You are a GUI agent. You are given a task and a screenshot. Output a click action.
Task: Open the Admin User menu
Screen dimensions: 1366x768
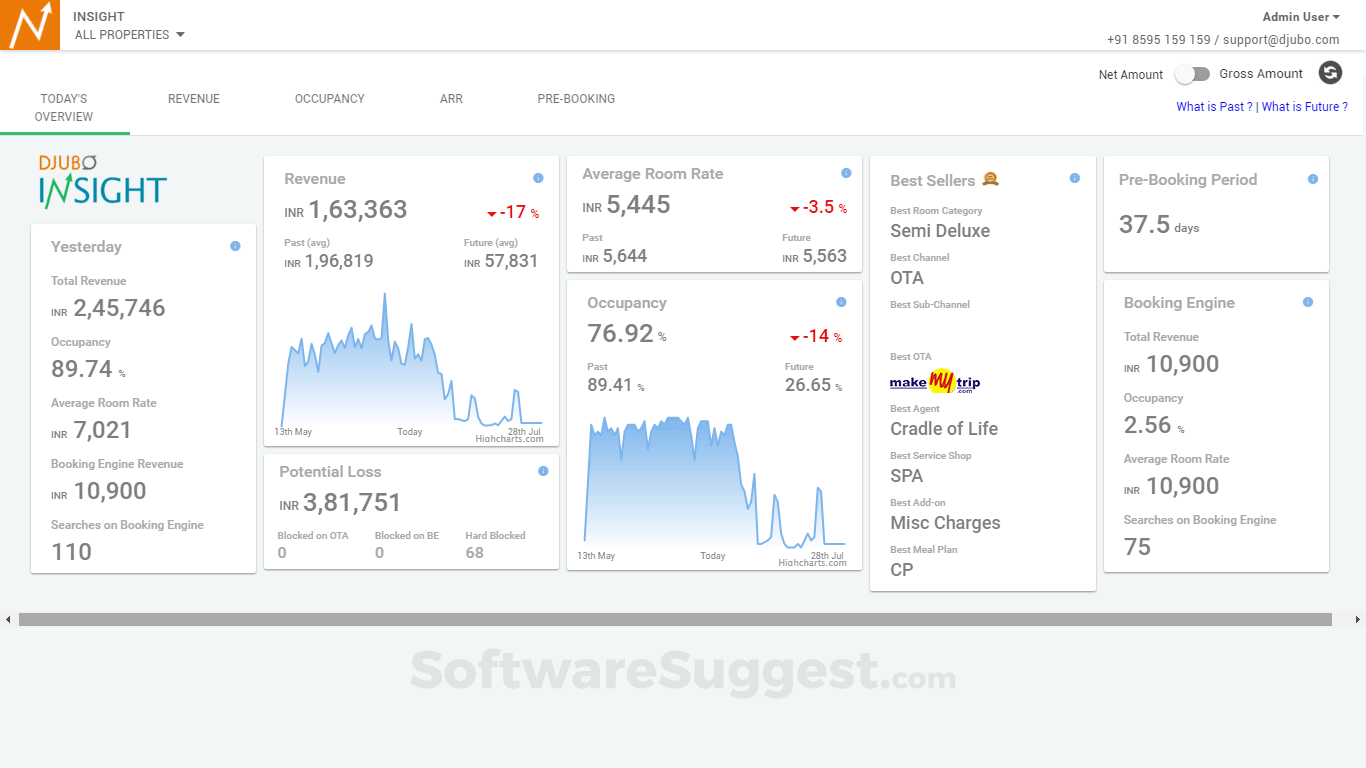click(x=1300, y=16)
